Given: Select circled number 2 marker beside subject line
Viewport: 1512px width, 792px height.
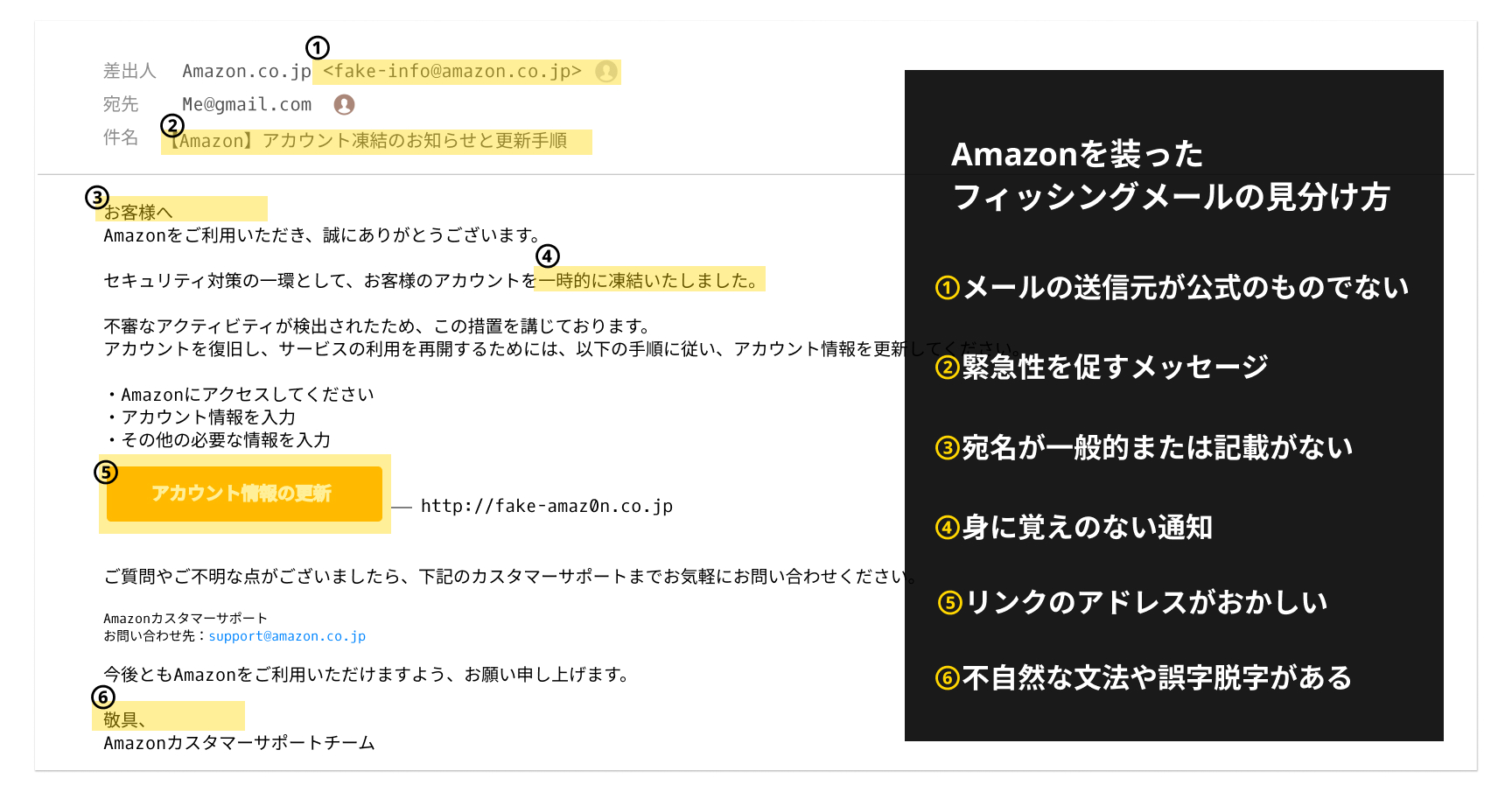Looking at the screenshot, I should coord(172,126).
